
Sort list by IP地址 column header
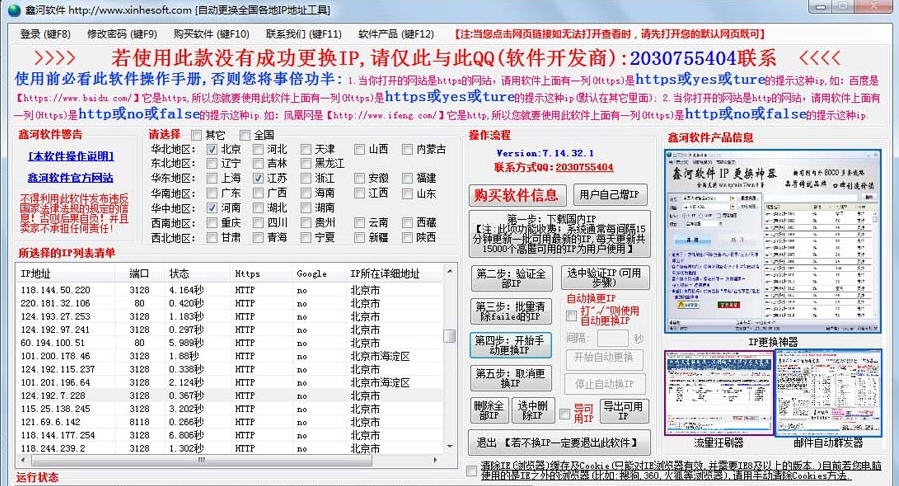coord(65,274)
